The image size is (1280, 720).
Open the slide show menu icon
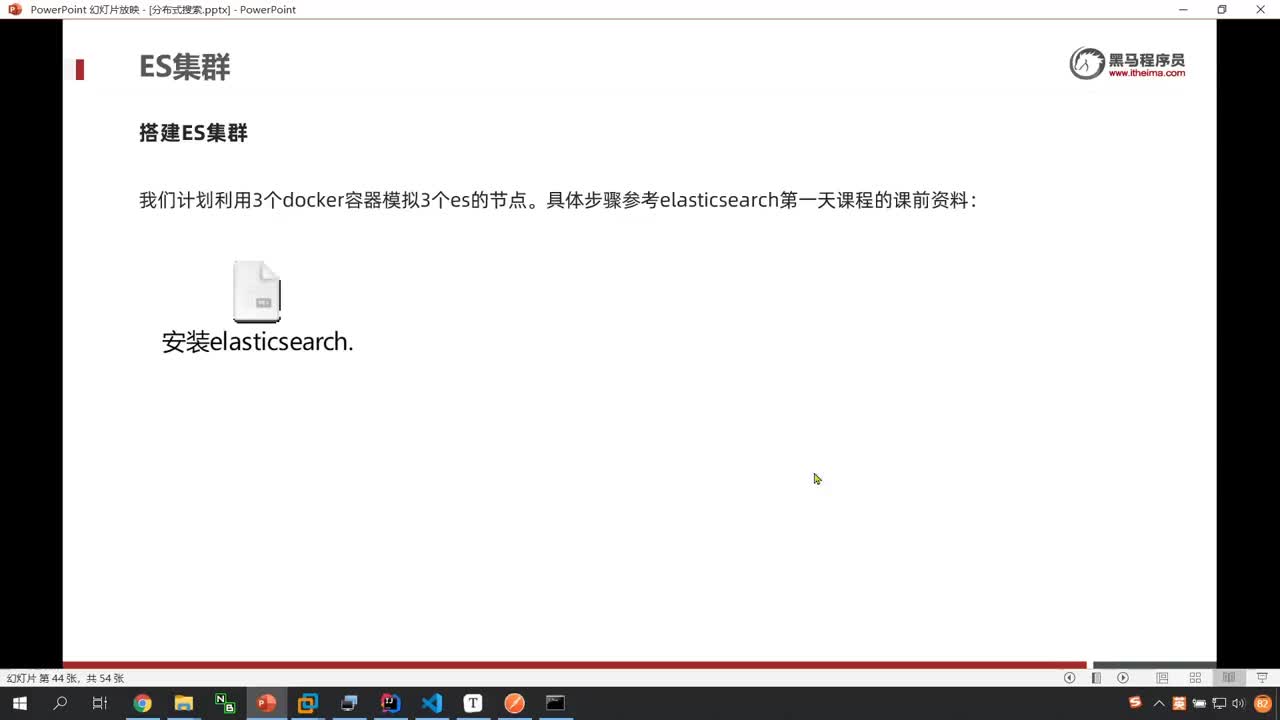click(1096, 678)
